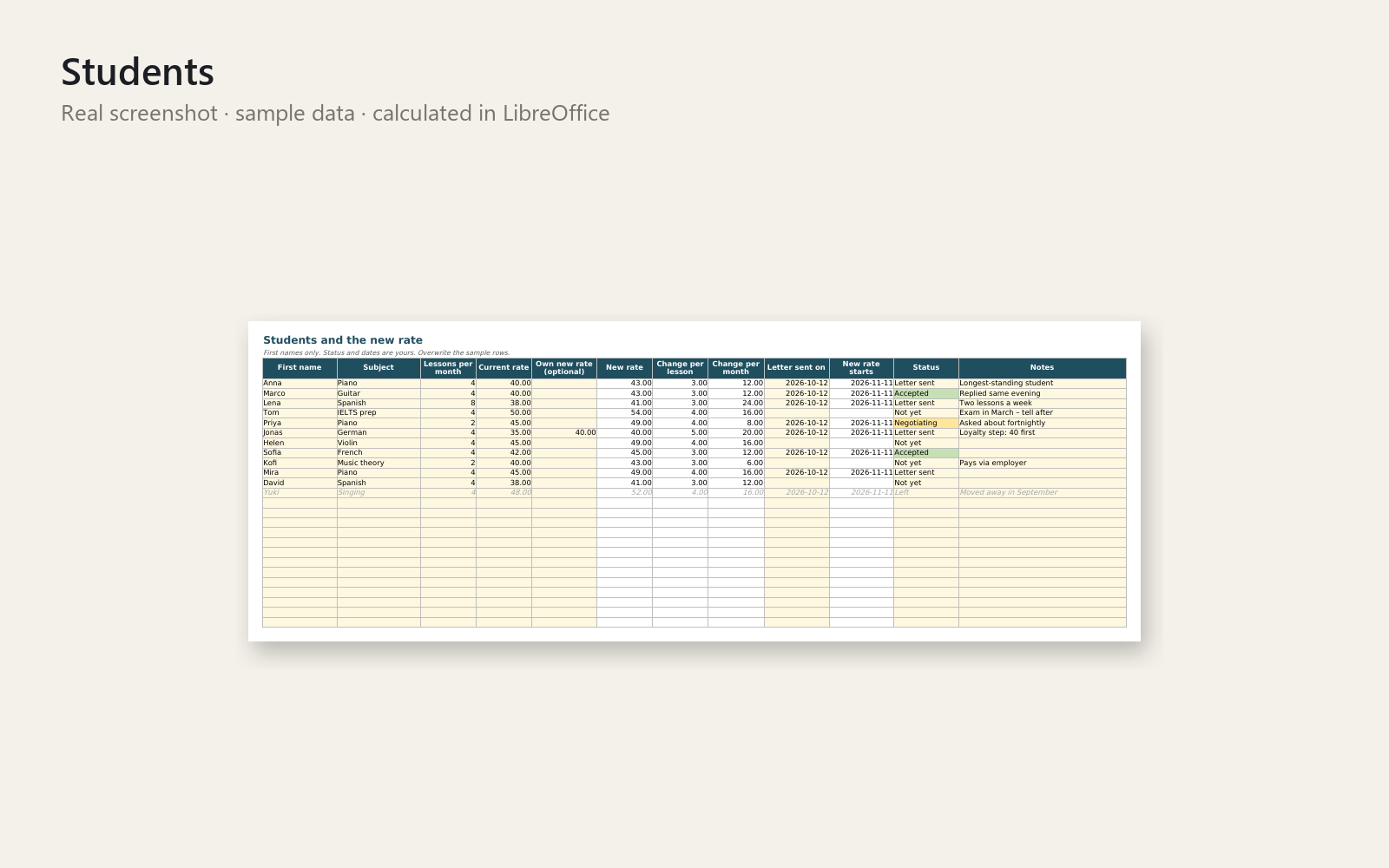Select the 'Helen' name cell
Viewport: 1389px width, 868px height.
coord(300,444)
